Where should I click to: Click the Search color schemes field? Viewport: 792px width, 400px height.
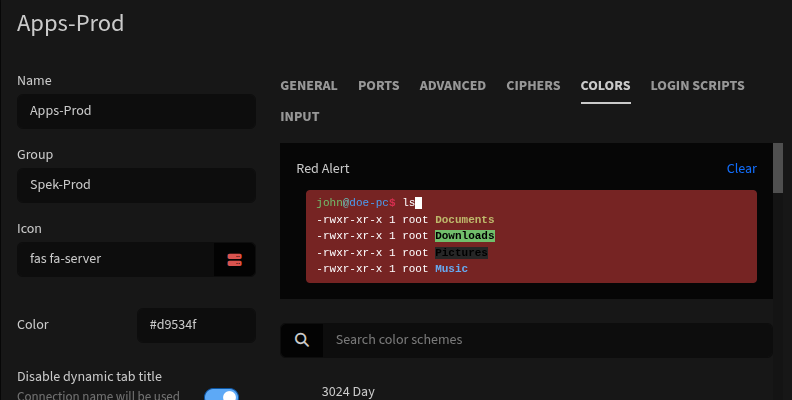pyautogui.click(x=548, y=340)
